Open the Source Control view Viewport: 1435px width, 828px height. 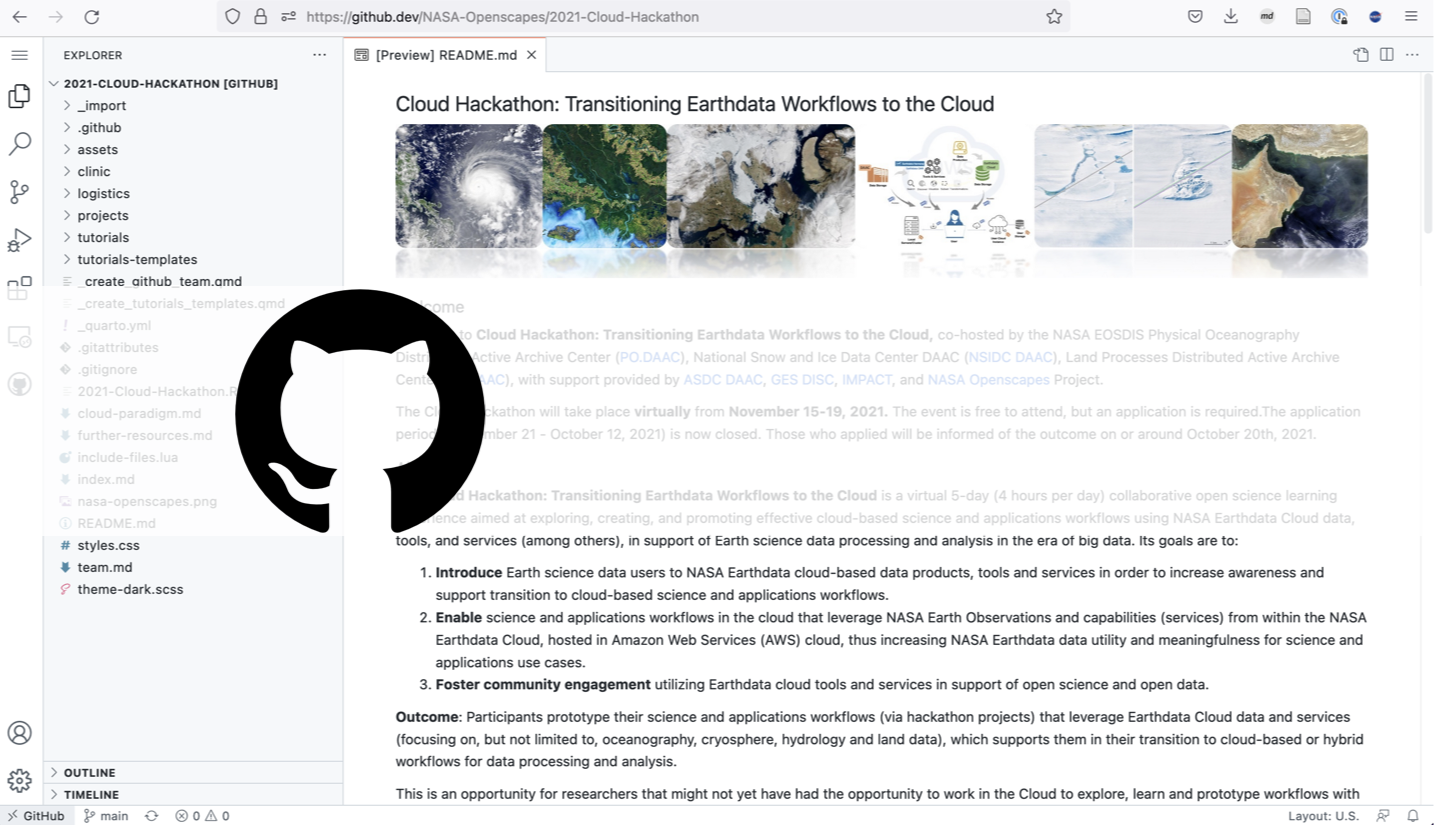20,192
